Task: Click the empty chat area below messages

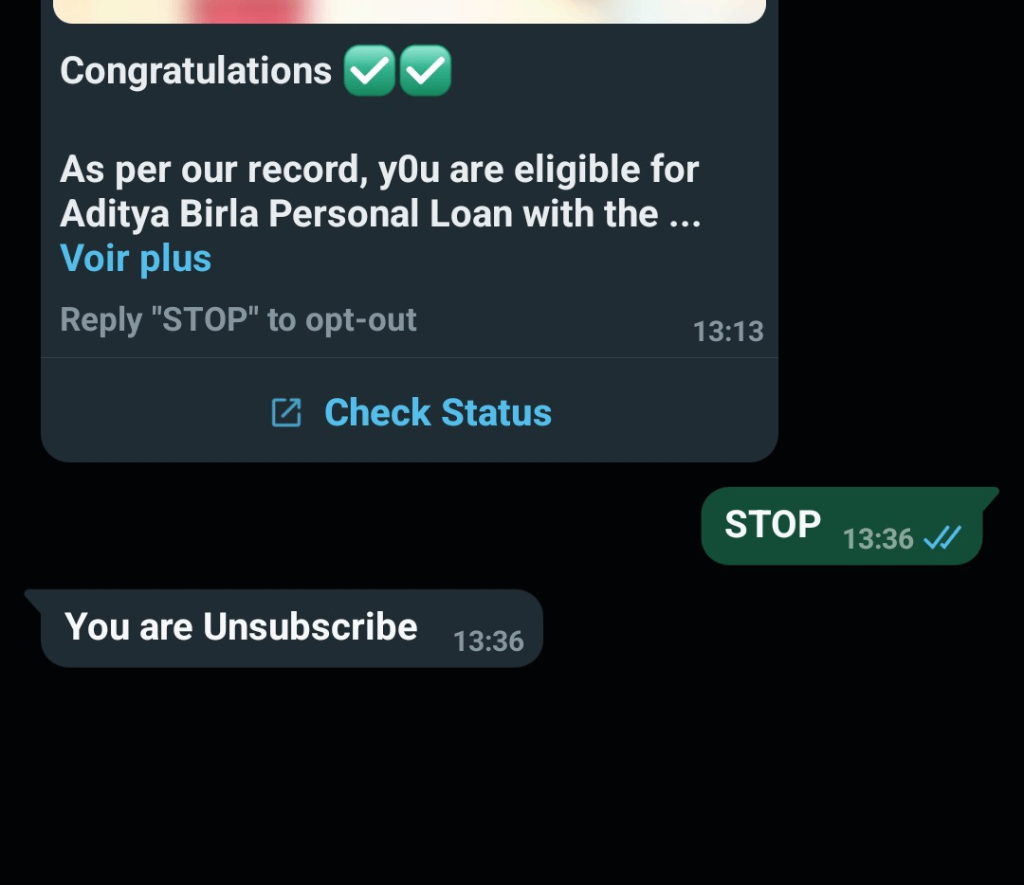Action: tap(512, 780)
